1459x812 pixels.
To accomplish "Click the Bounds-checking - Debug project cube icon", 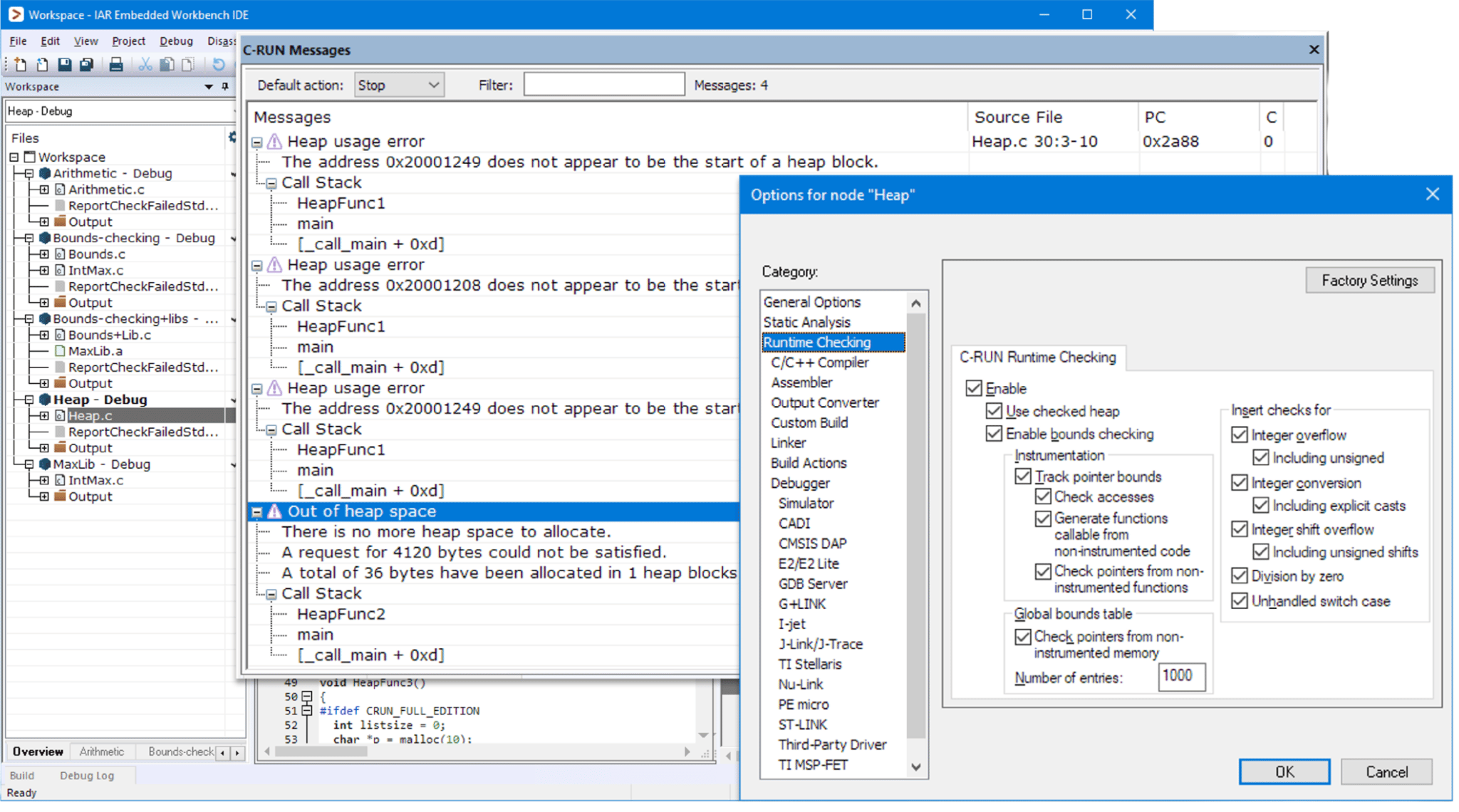I will pos(45,238).
